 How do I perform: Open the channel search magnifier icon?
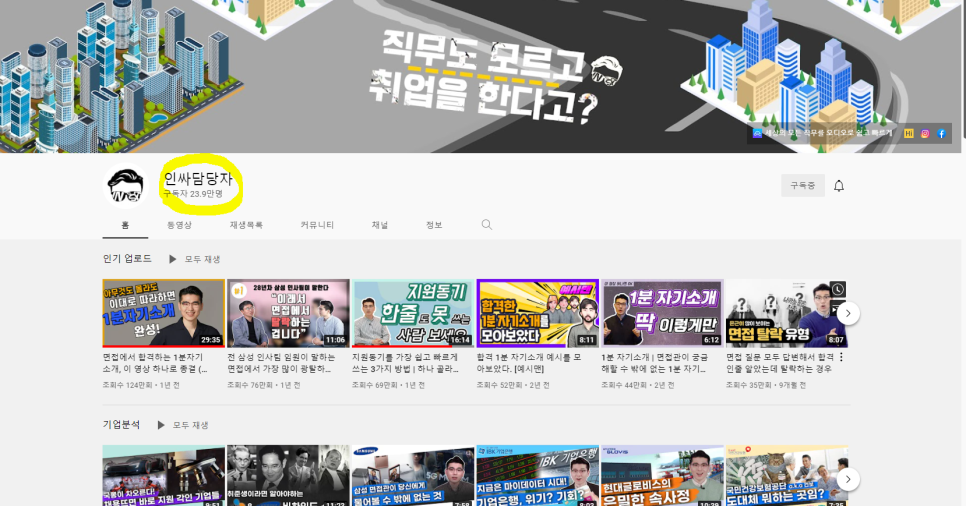(x=487, y=225)
